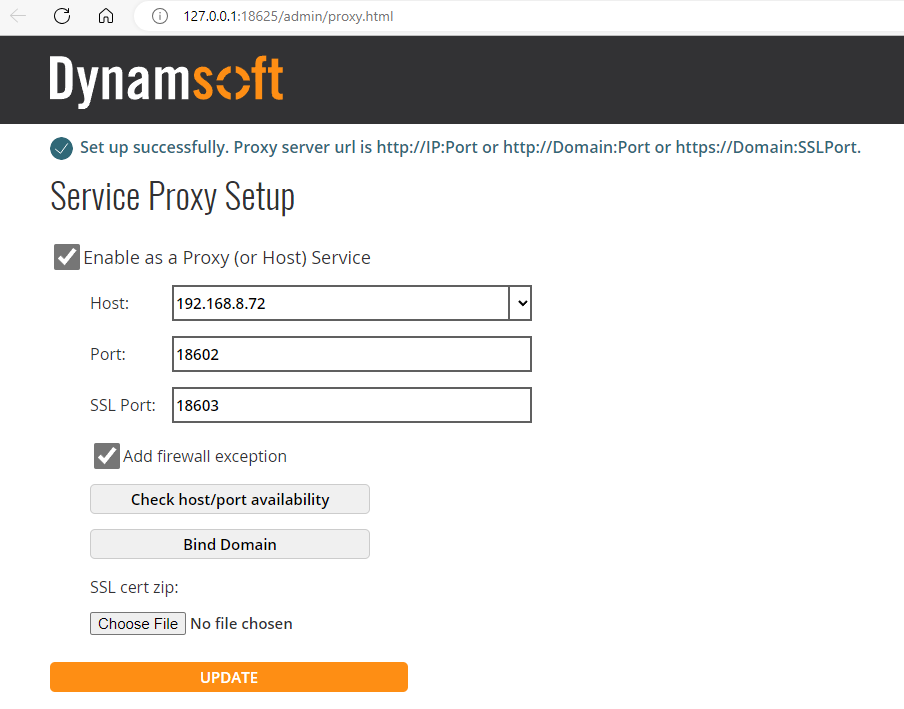Viewport: 904px width, 709px height.
Task: Click the Dynamsoft logo
Action: point(166,80)
